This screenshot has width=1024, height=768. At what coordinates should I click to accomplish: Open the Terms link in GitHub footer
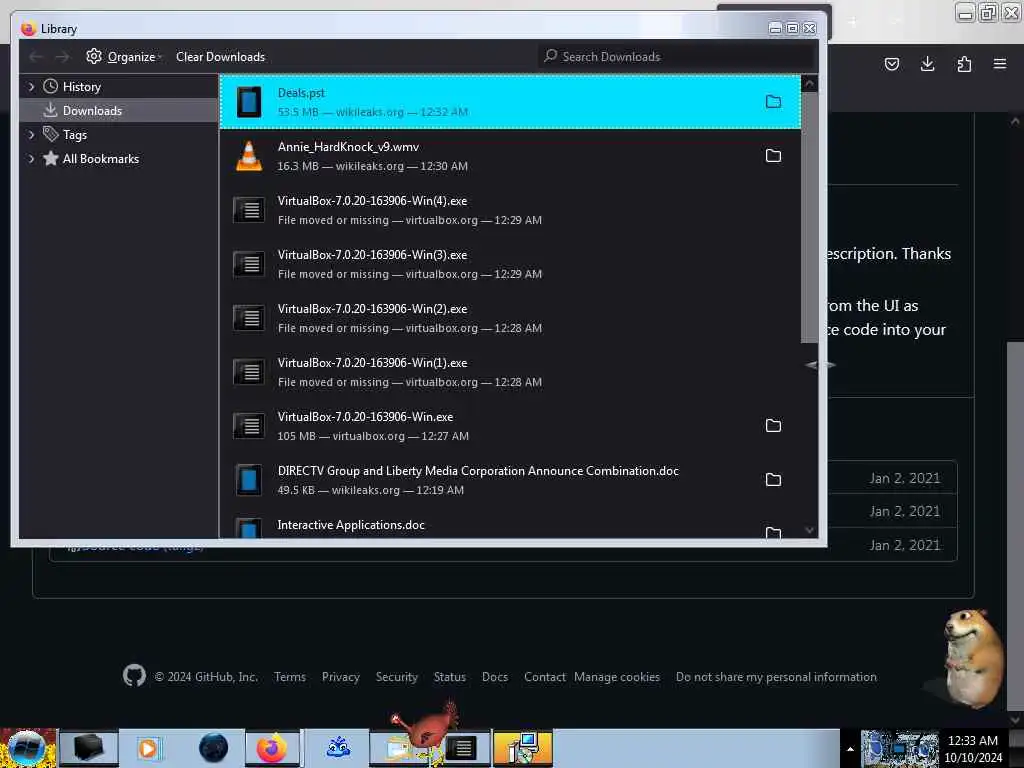(x=290, y=677)
